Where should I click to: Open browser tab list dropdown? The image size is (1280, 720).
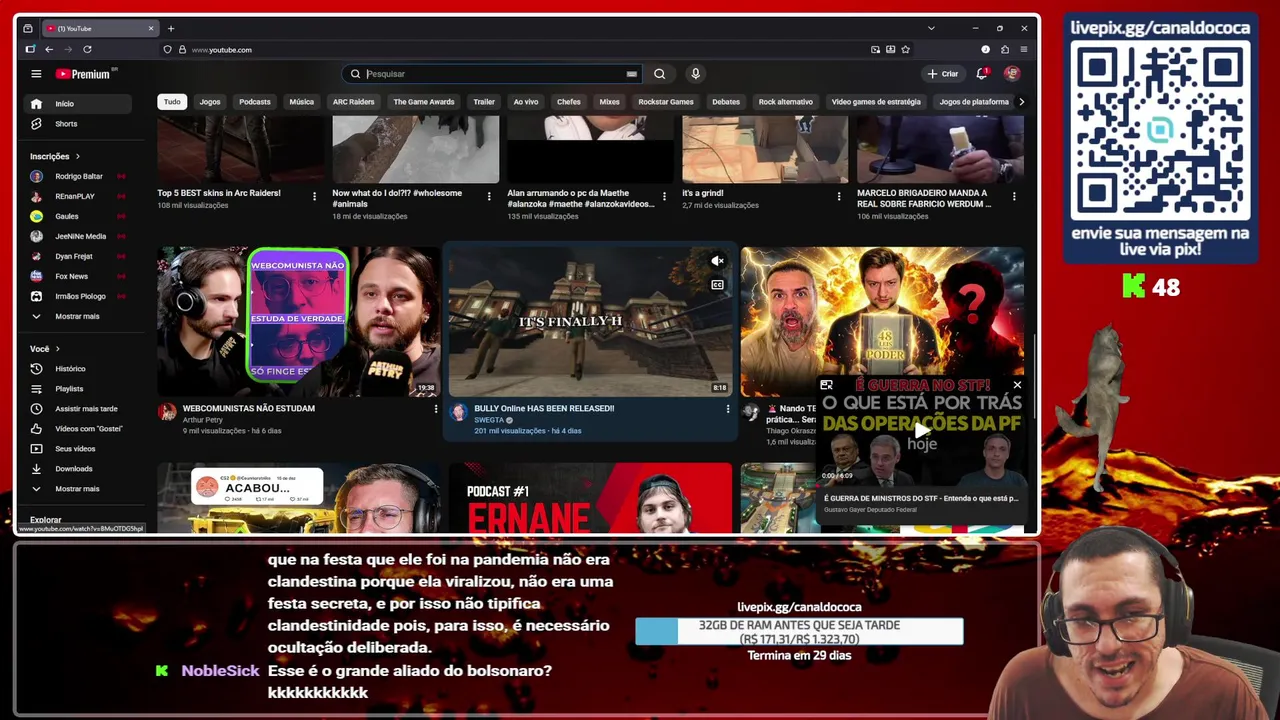tap(931, 28)
